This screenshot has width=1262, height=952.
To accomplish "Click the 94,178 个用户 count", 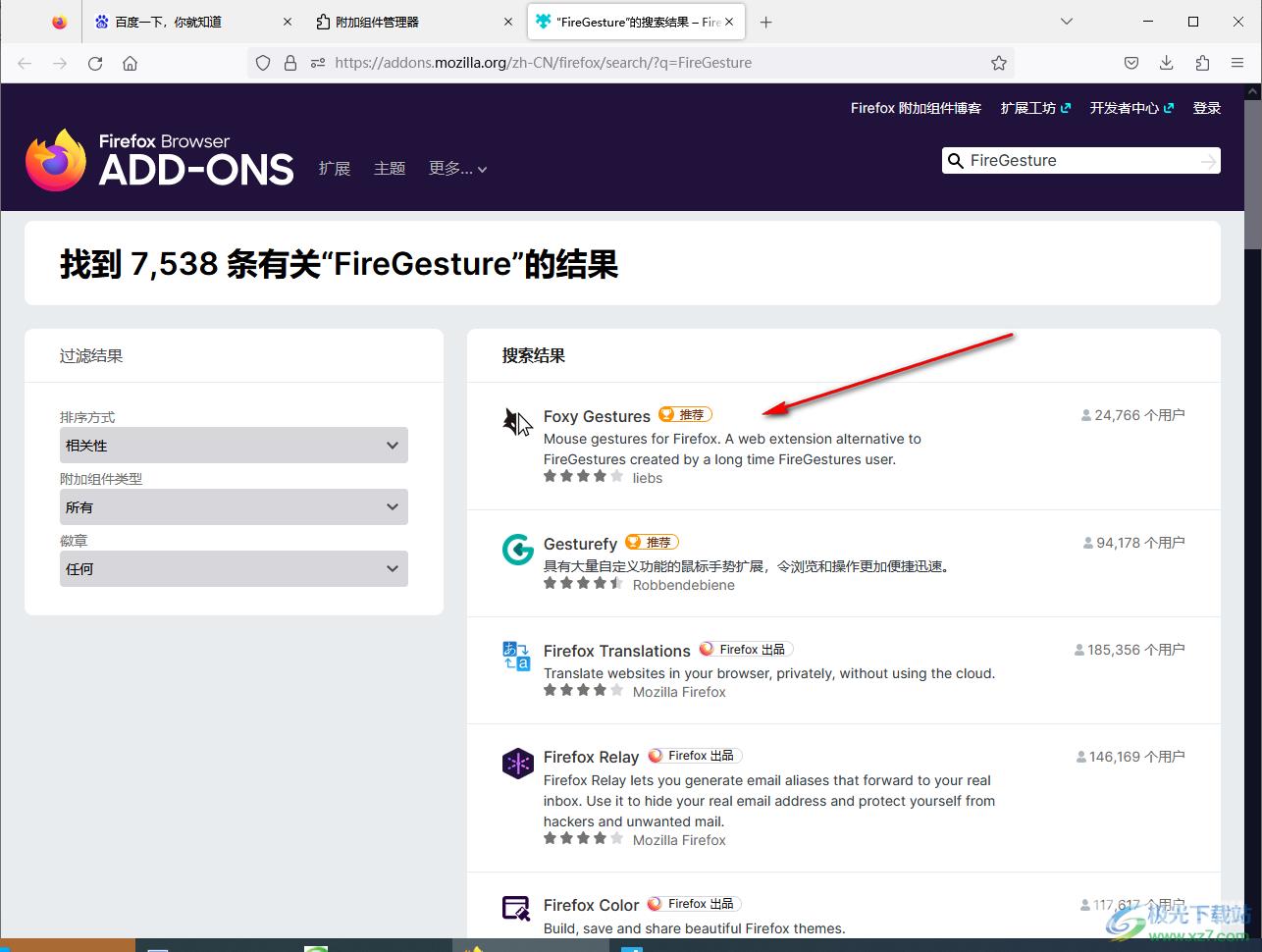I will coord(1134,543).
